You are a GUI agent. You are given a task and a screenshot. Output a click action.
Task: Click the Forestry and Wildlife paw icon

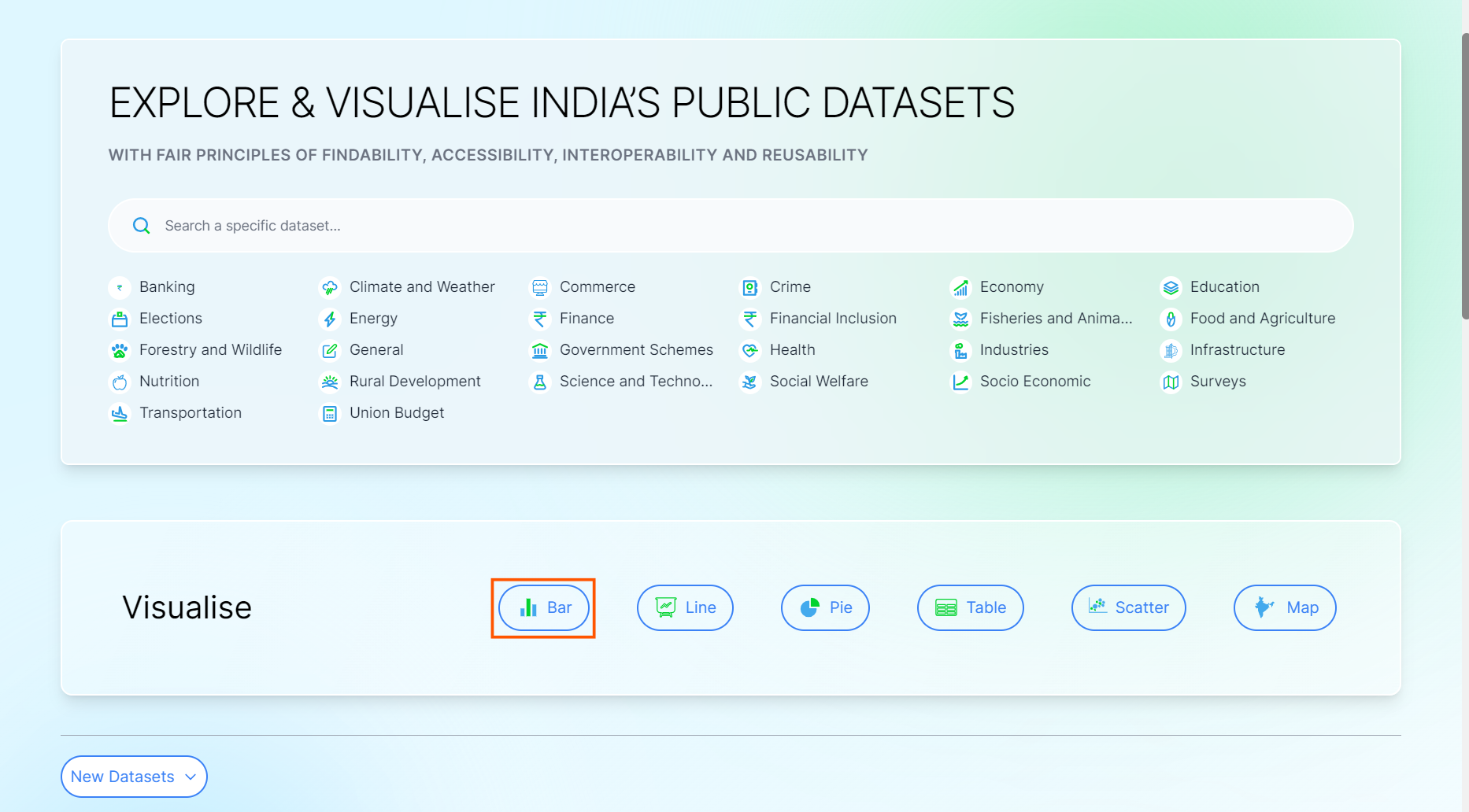point(120,350)
